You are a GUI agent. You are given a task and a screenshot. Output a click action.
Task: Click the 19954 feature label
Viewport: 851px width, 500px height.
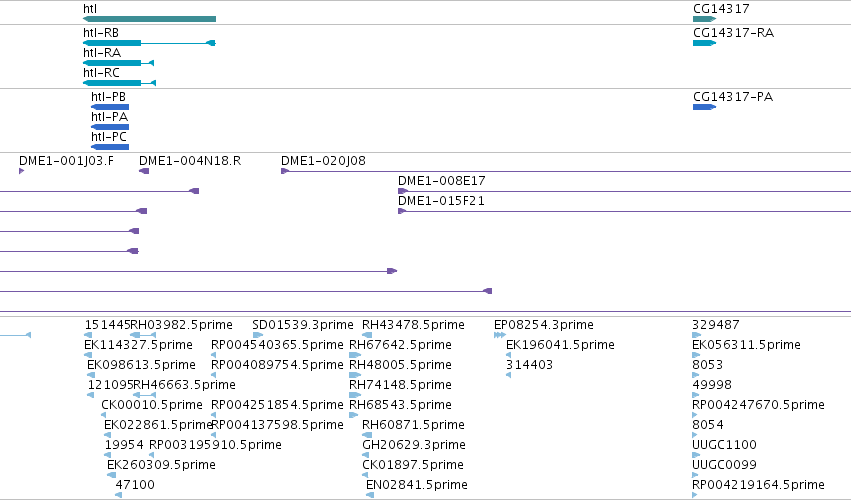[x=124, y=445]
